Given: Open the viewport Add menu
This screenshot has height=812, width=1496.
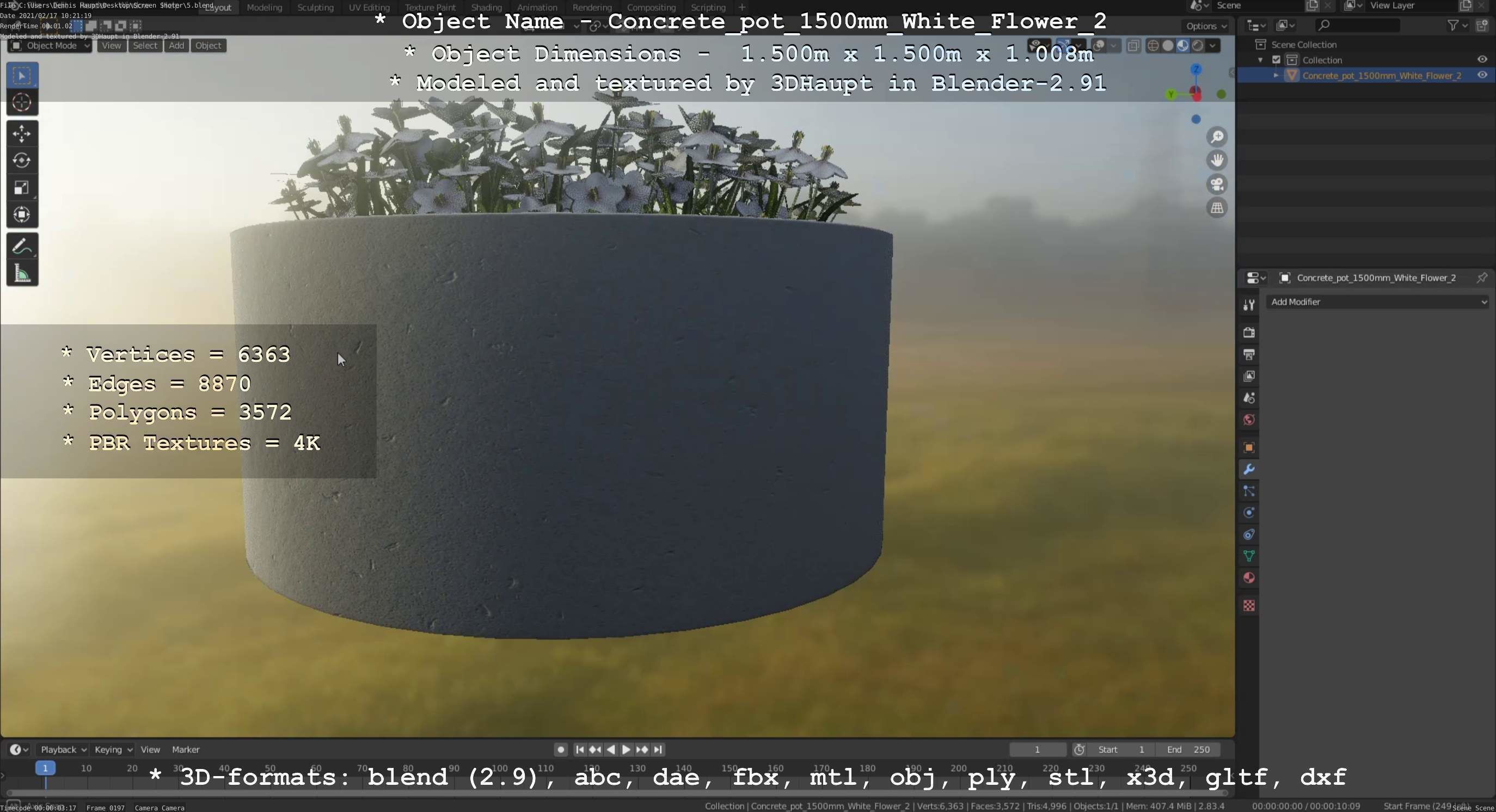Looking at the screenshot, I should click(176, 46).
